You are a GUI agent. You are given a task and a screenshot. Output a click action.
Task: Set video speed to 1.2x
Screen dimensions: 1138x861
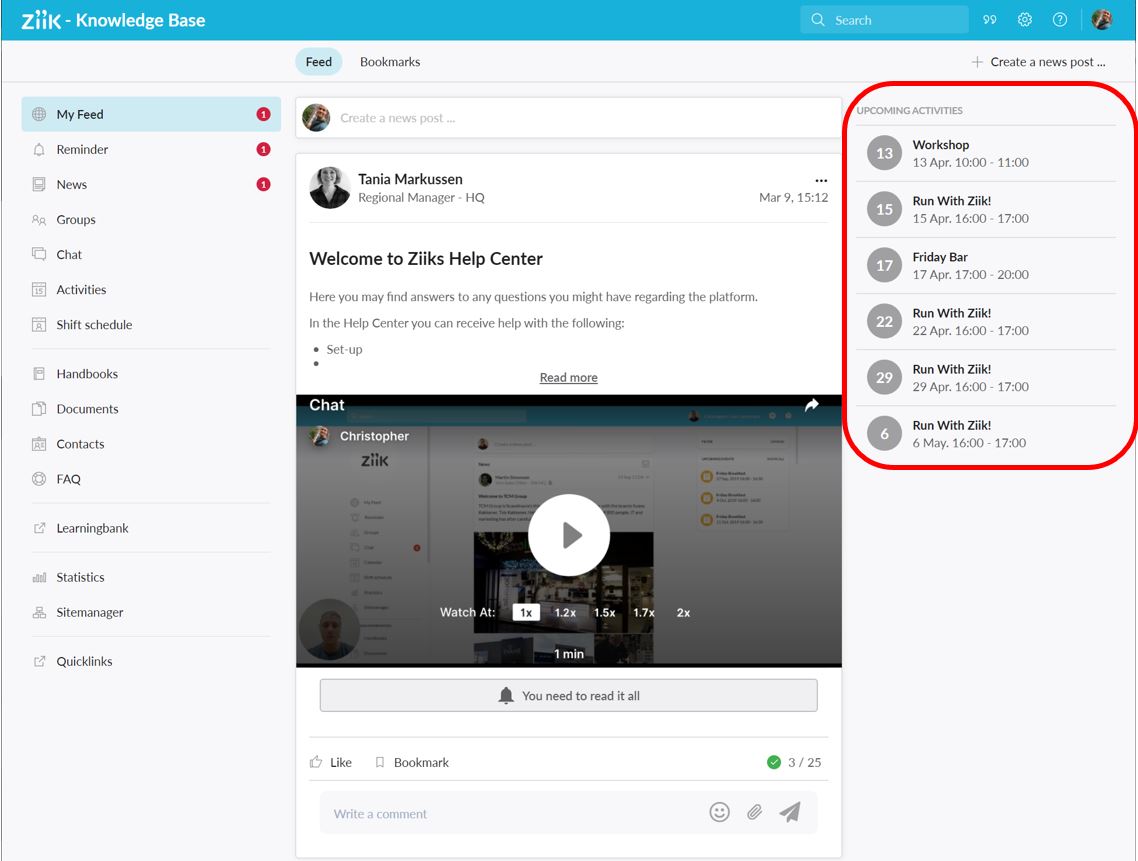[565, 613]
